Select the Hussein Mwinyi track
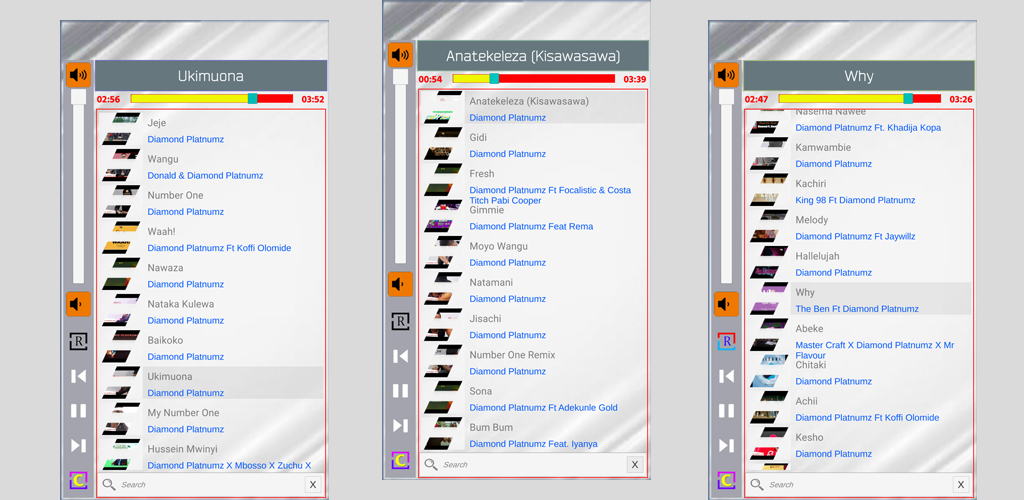 tap(210, 456)
